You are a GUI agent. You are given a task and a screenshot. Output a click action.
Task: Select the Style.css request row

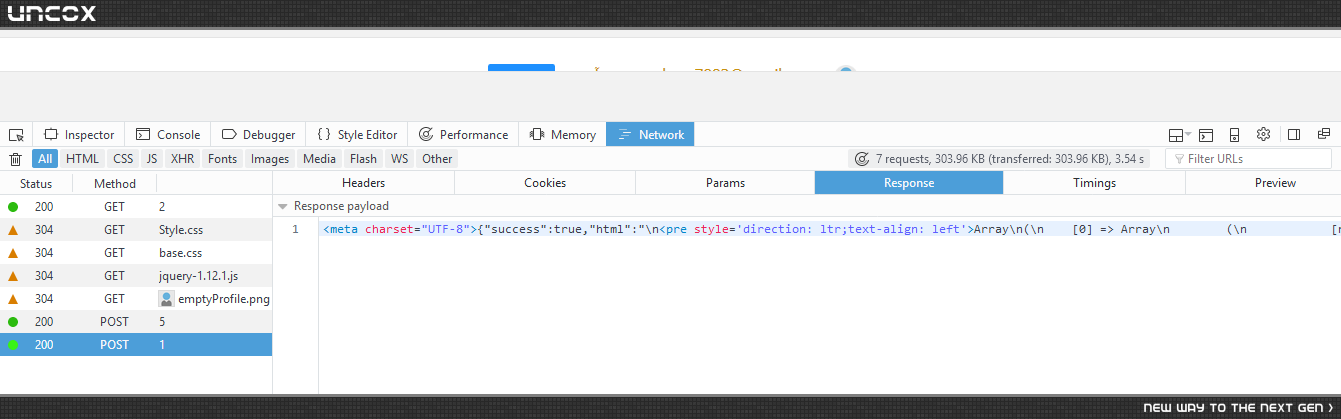click(136, 230)
